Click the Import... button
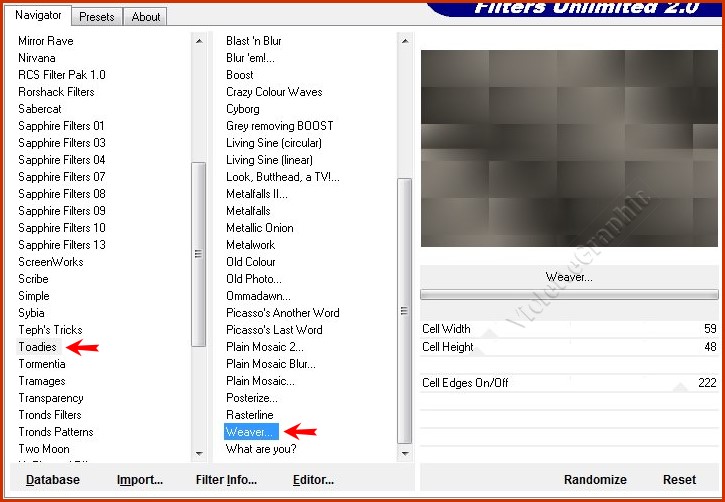 pyautogui.click(x=139, y=480)
